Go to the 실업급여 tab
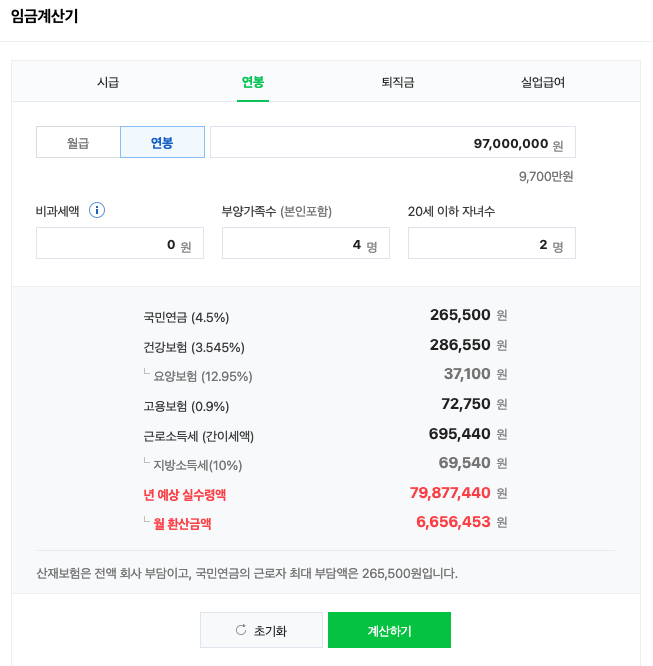 (x=543, y=82)
